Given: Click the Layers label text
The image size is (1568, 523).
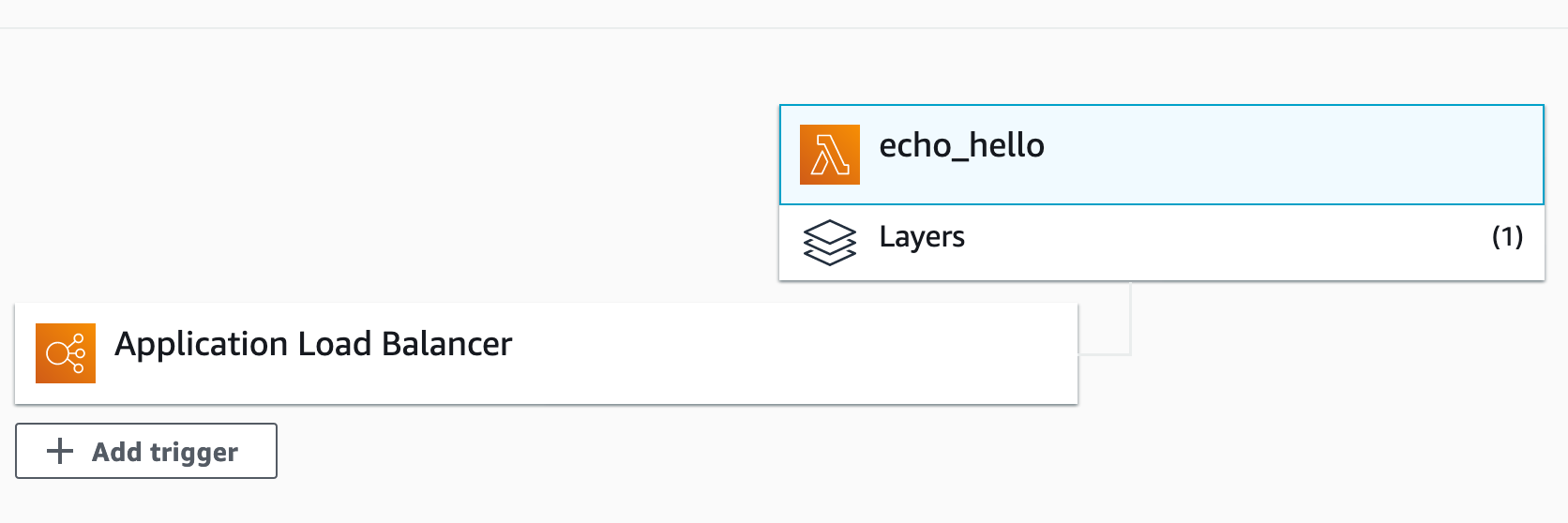Looking at the screenshot, I should (x=922, y=237).
